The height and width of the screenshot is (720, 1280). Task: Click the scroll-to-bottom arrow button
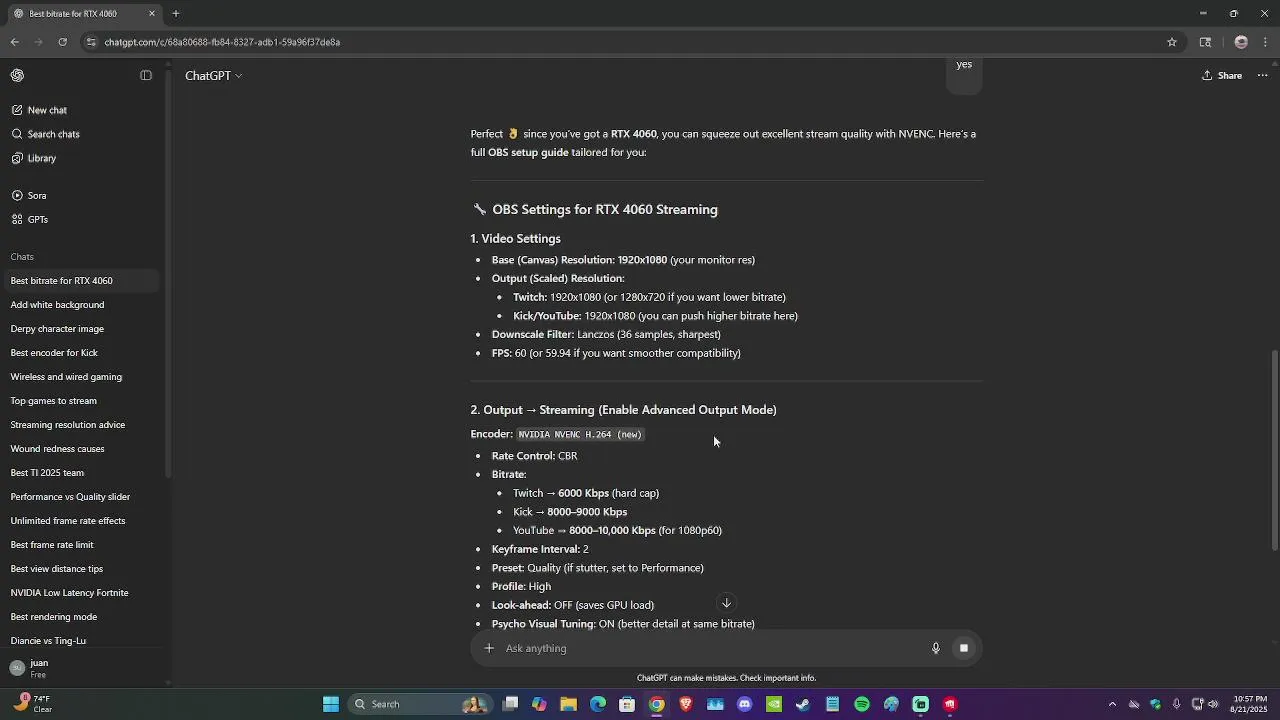pyautogui.click(x=727, y=603)
